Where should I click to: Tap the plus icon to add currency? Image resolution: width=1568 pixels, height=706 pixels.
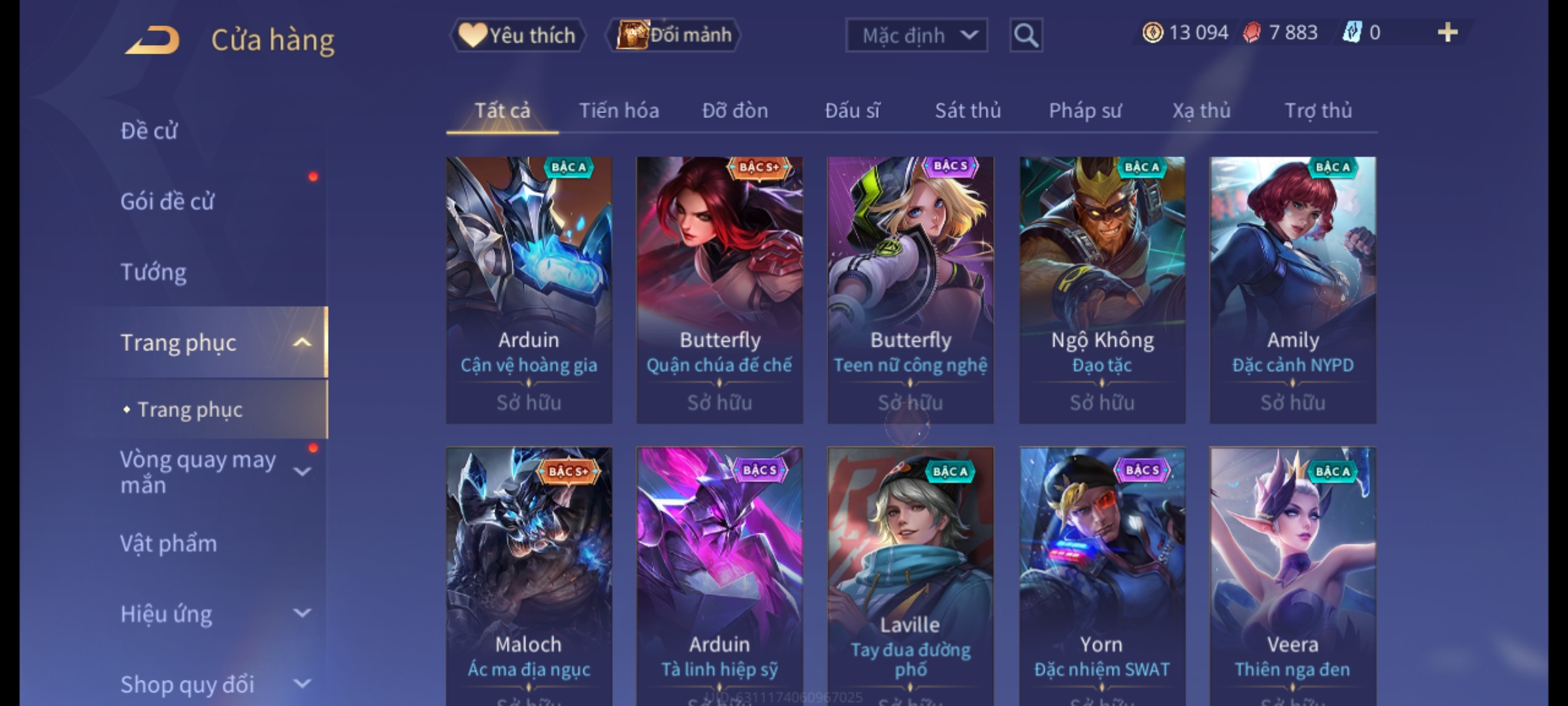tap(1447, 33)
